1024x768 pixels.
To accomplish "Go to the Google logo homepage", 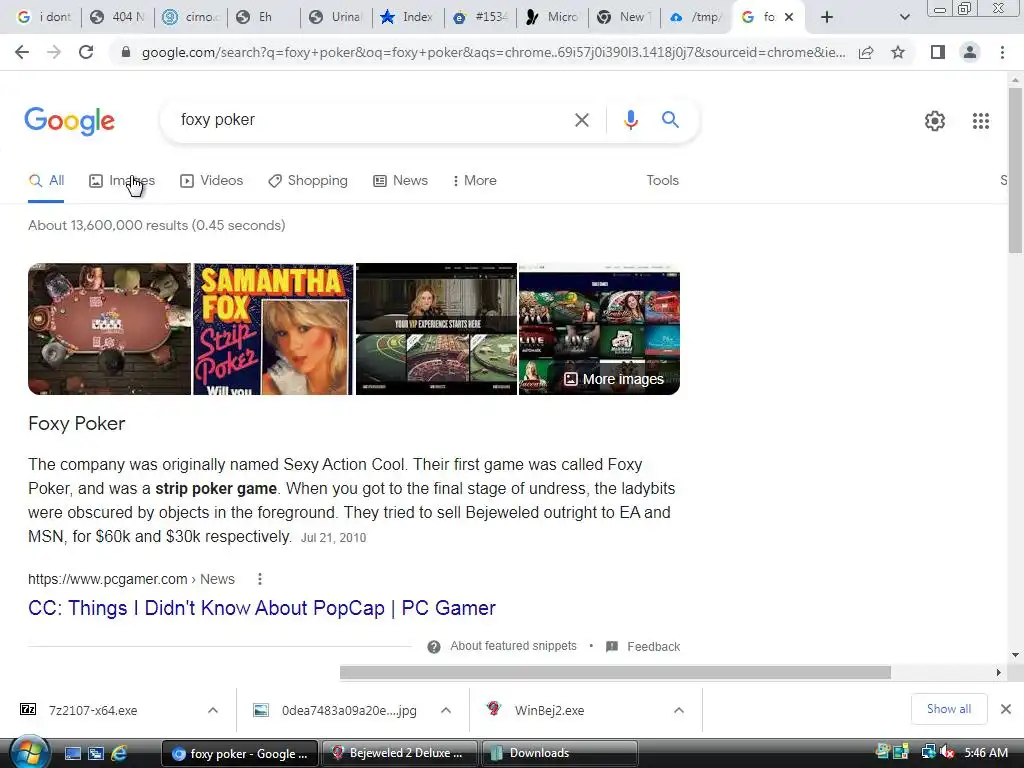I will pos(70,121).
